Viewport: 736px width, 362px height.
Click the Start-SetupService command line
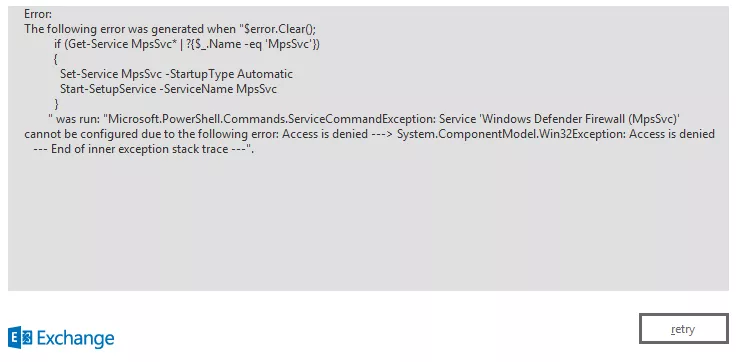pos(169,89)
